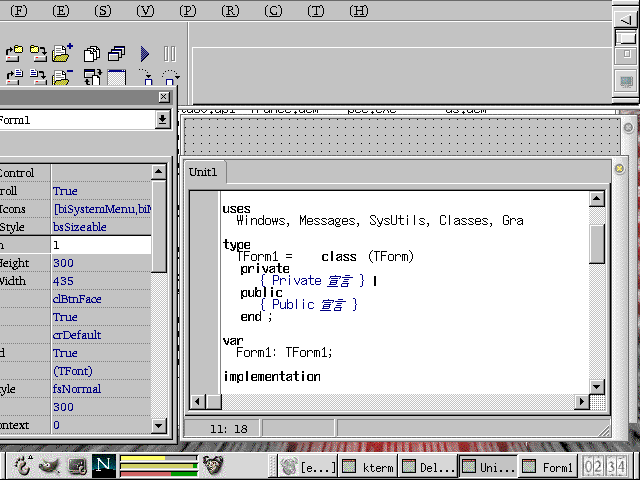The width and height of the screenshot is (640, 480).
Task: Select the Unit1 editor tab
Action: pos(206,172)
